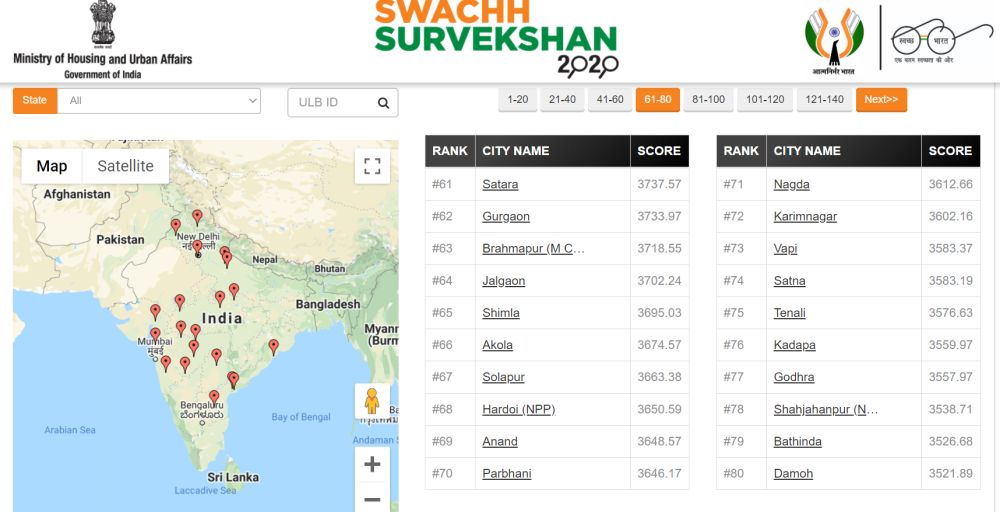Go to ranks 21-40 page

click(x=562, y=99)
